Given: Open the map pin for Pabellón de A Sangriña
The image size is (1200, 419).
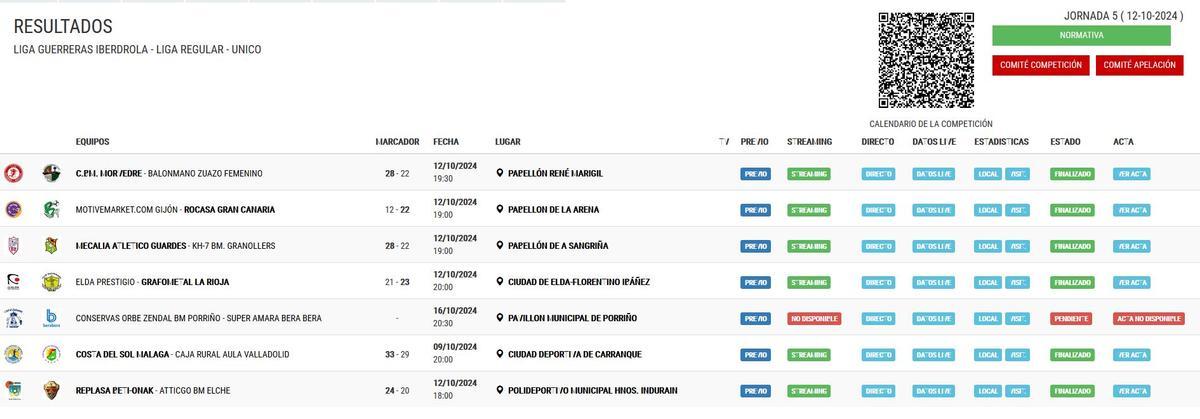Looking at the screenshot, I should click(500, 245).
